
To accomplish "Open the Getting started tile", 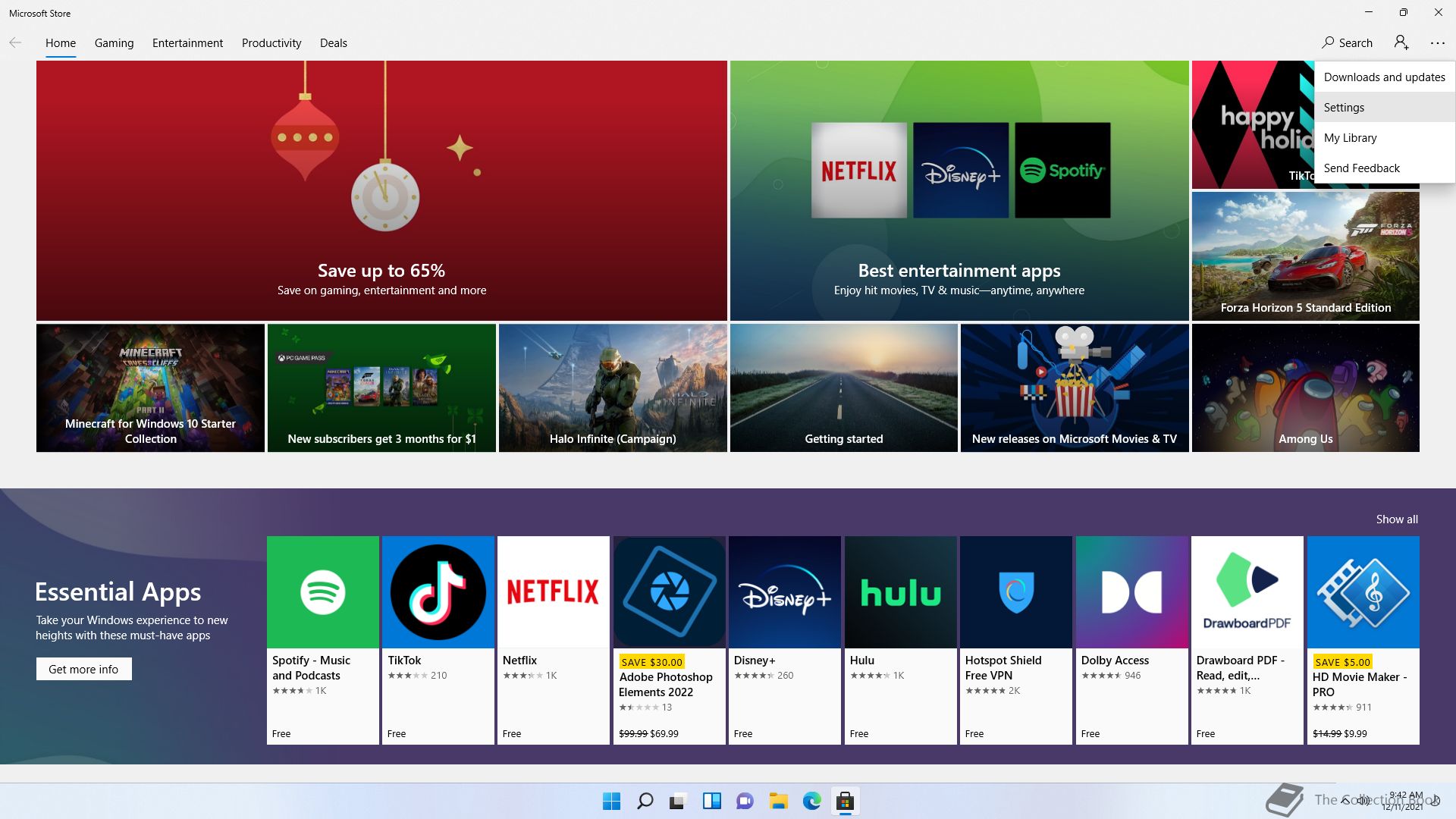I will (x=844, y=388).
